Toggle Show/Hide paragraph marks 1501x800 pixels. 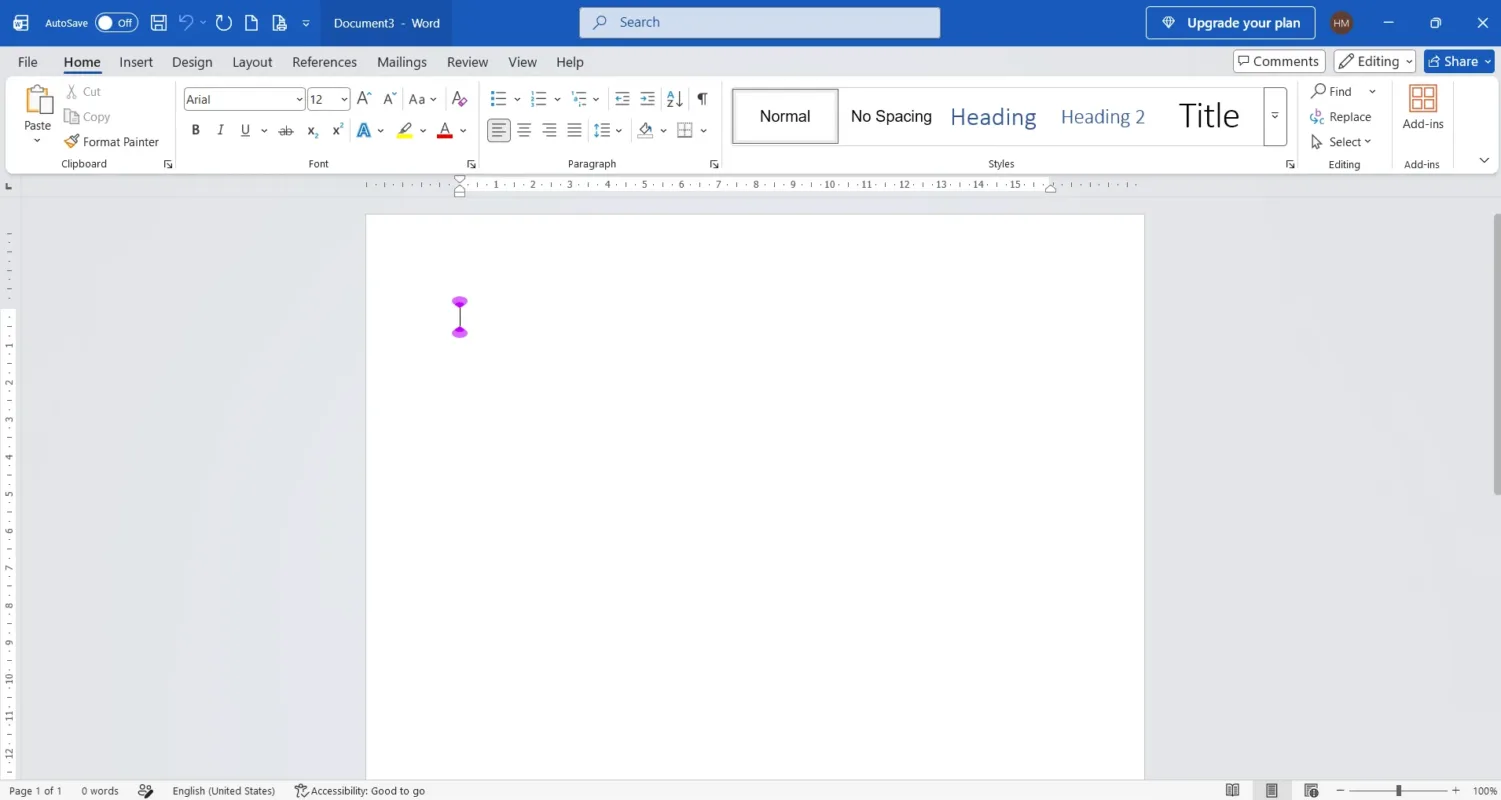(702, 99)
